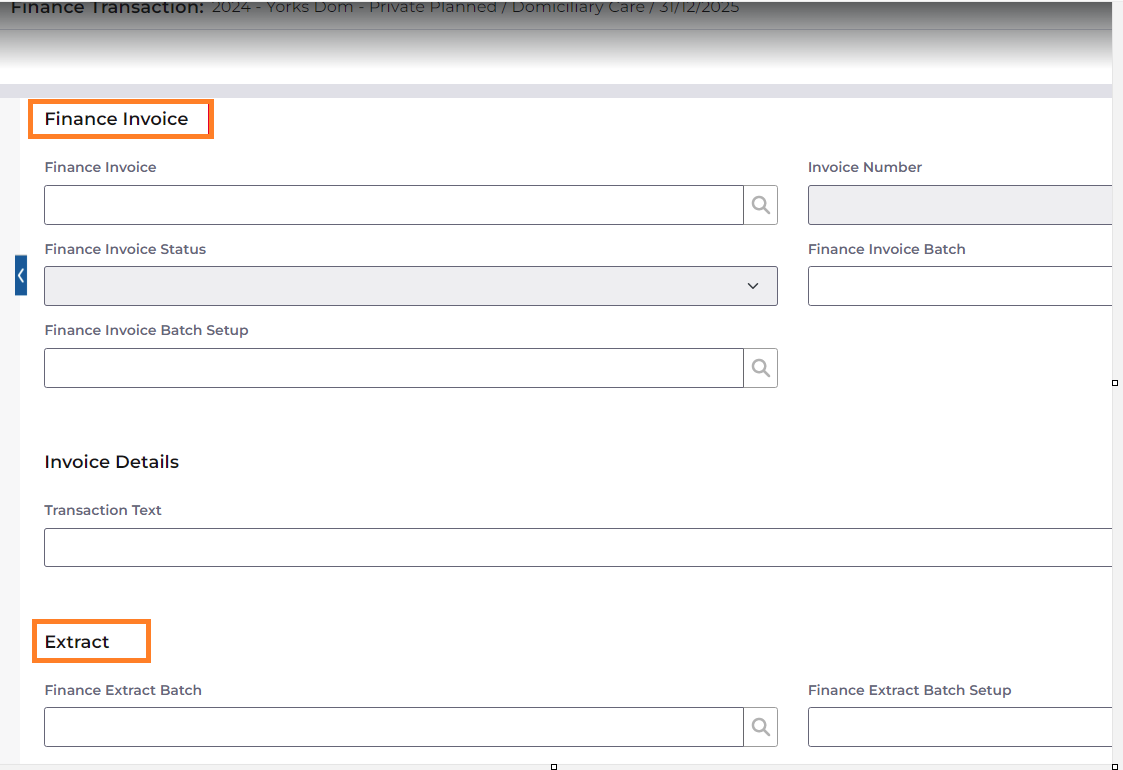This screenshot has width=1123, height=770.
Task: Select the greyed Invoice Number field
Action: click(x=960, y=205)
